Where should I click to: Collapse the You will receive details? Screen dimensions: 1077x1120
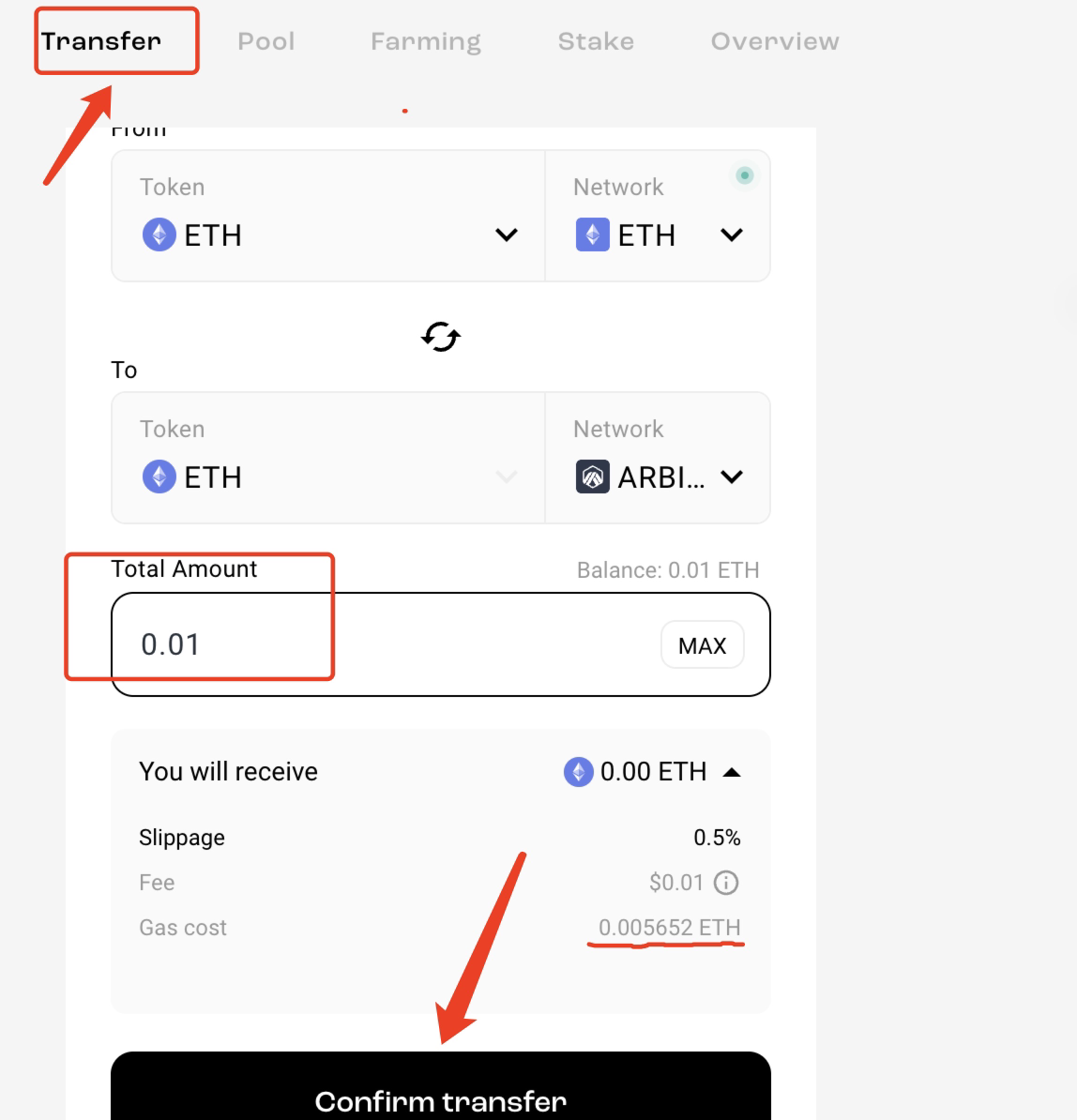coord(732,772)
